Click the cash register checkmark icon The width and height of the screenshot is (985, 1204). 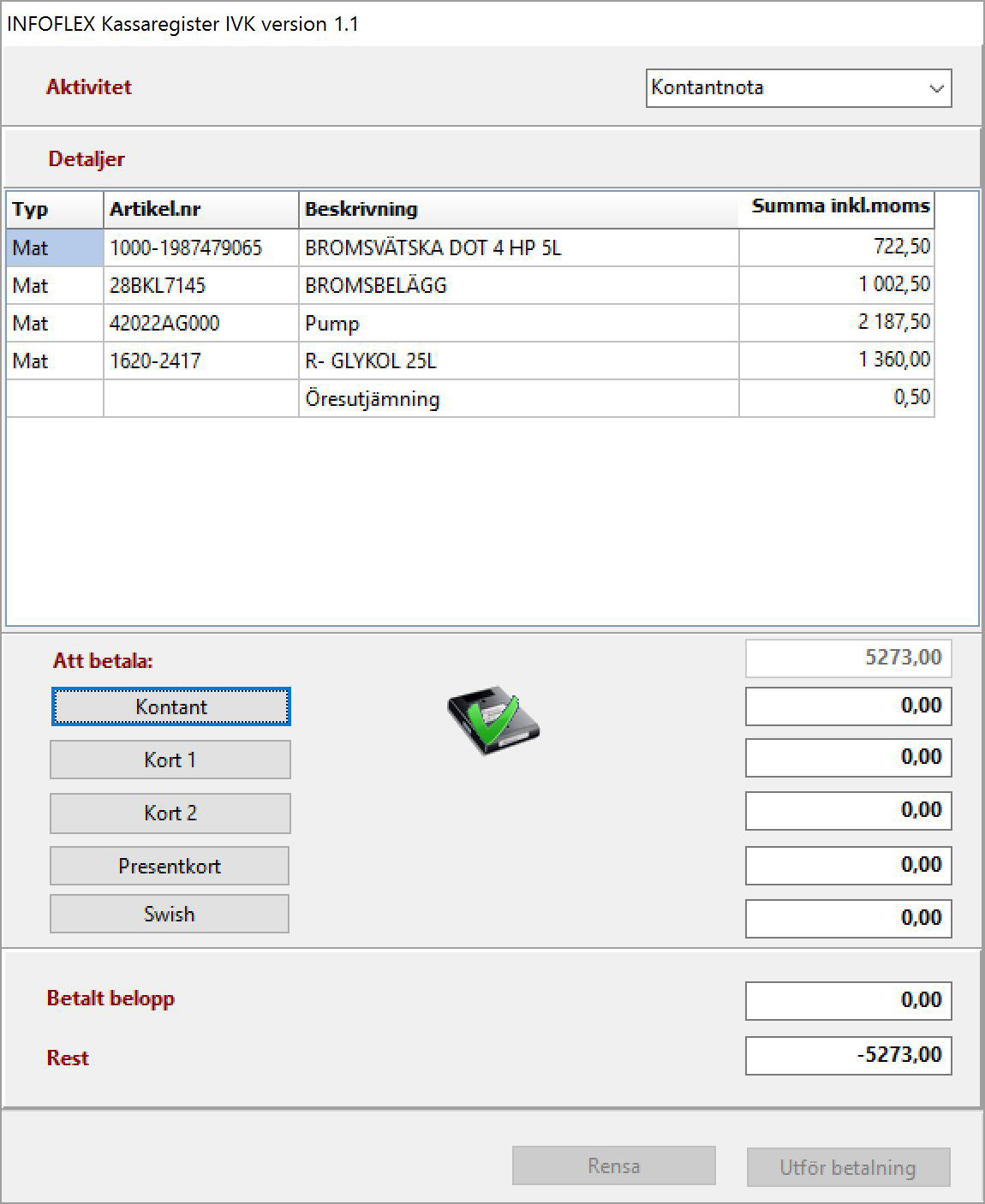(494, 719)
